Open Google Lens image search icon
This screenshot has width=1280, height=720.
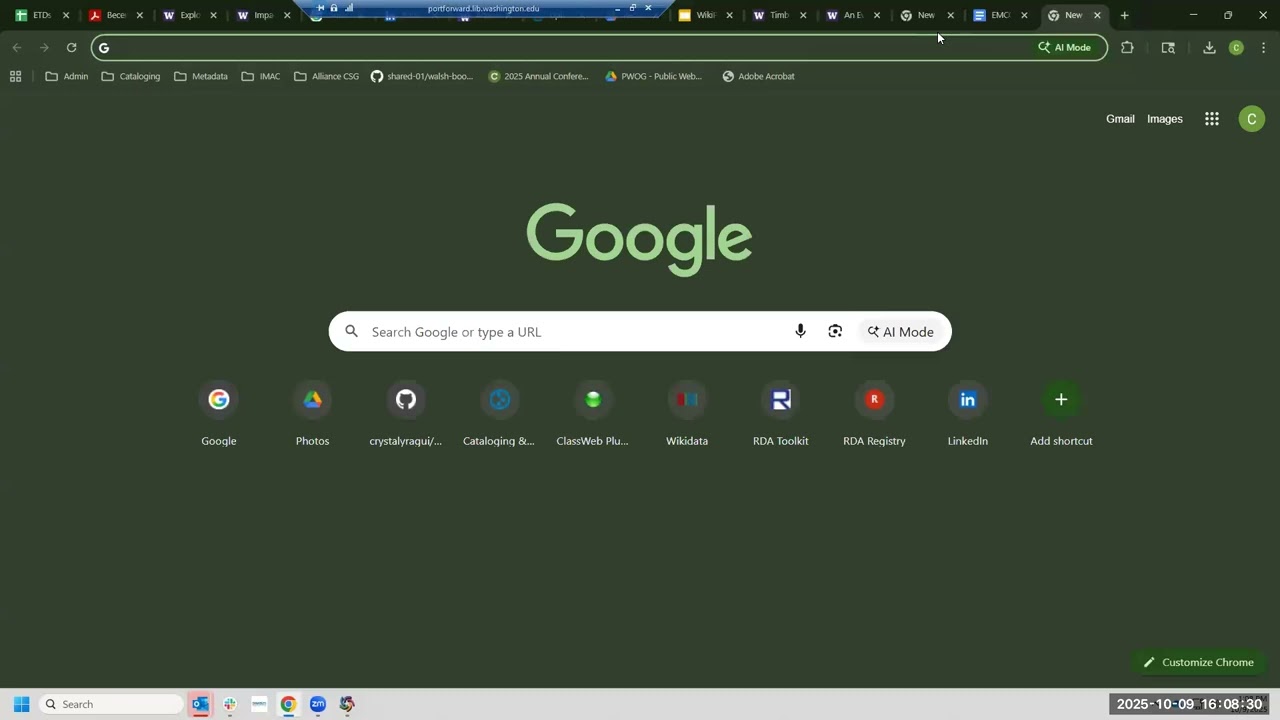tap(835, 331)
